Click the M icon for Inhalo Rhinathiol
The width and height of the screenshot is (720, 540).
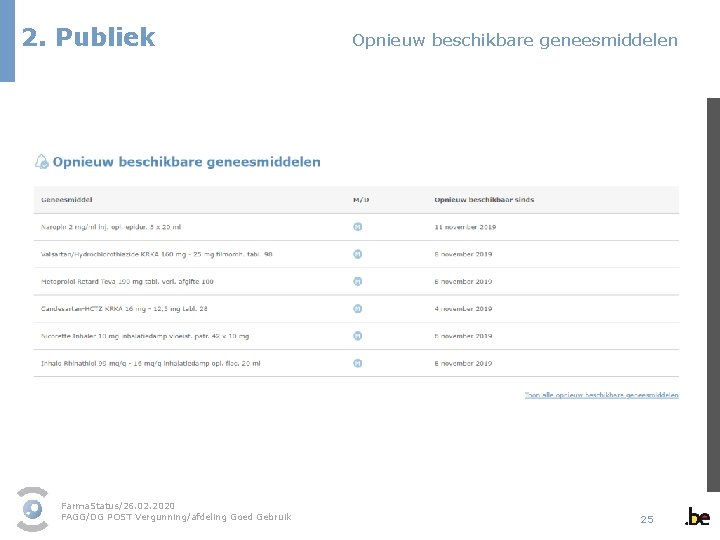click(x=357, y=363)
